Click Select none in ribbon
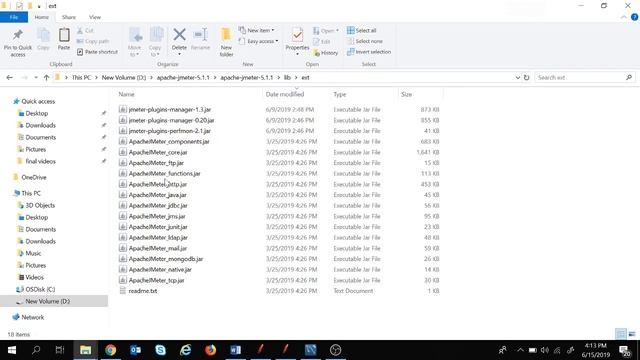The height and width of the screenshot is (360, 640). pos(365,41)
